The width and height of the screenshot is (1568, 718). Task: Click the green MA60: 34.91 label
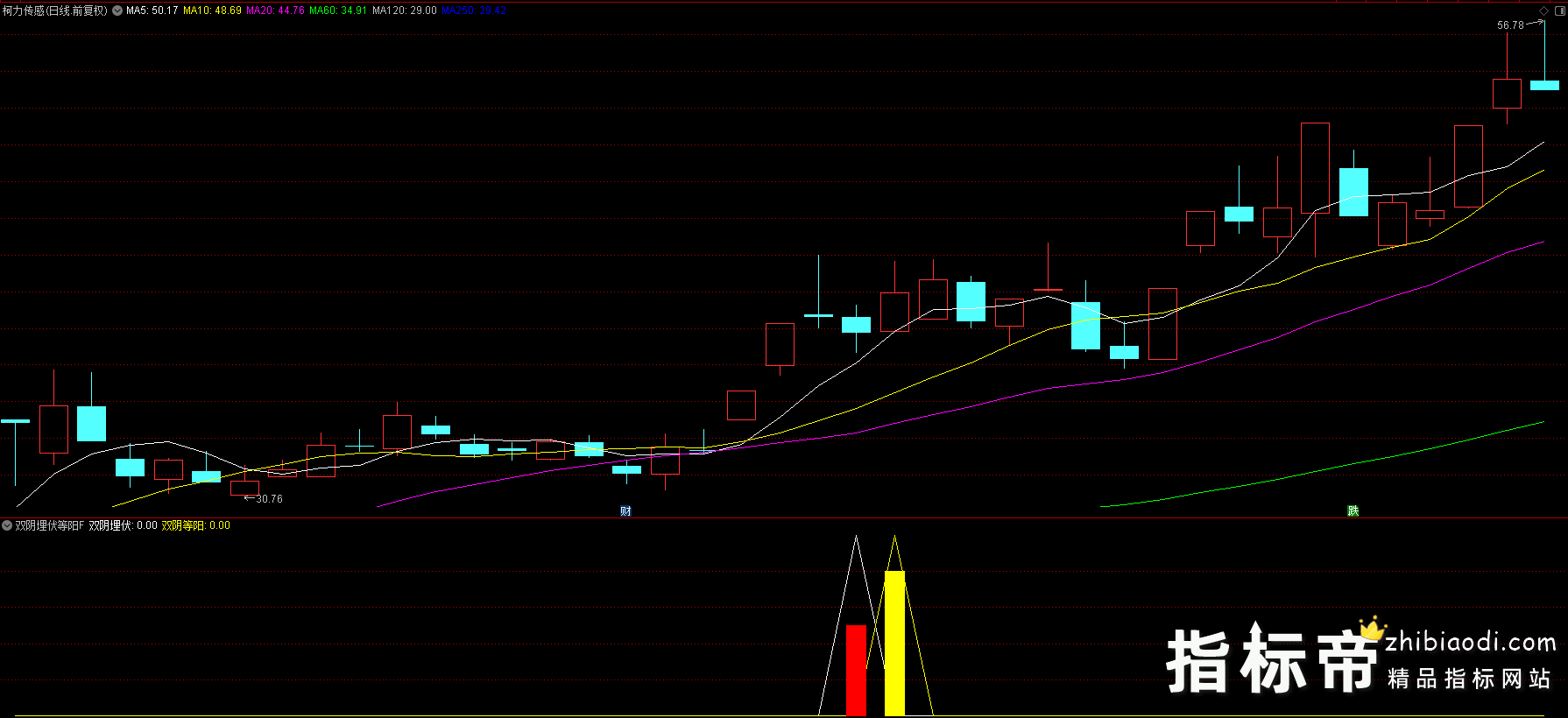pyautogui.click(x=338, y=11)
